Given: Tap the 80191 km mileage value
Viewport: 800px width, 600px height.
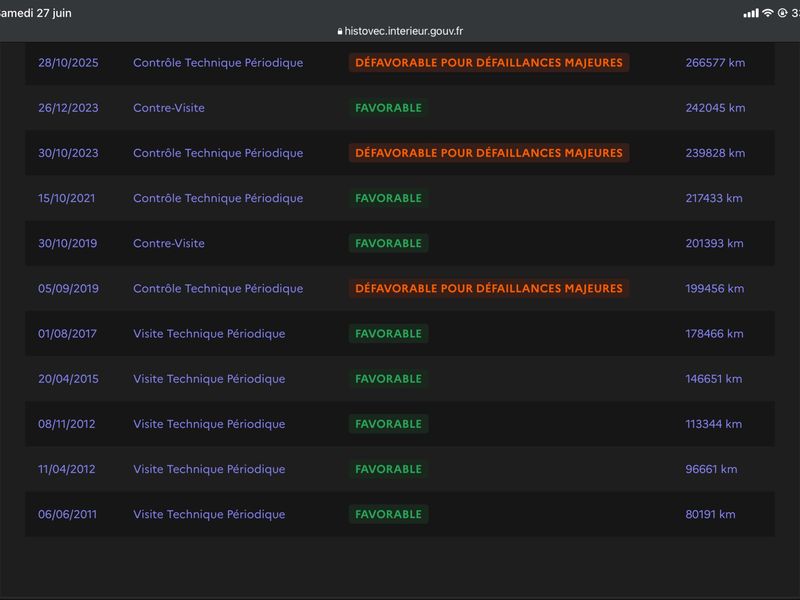Looking at the screenshot, I should 710,514.
